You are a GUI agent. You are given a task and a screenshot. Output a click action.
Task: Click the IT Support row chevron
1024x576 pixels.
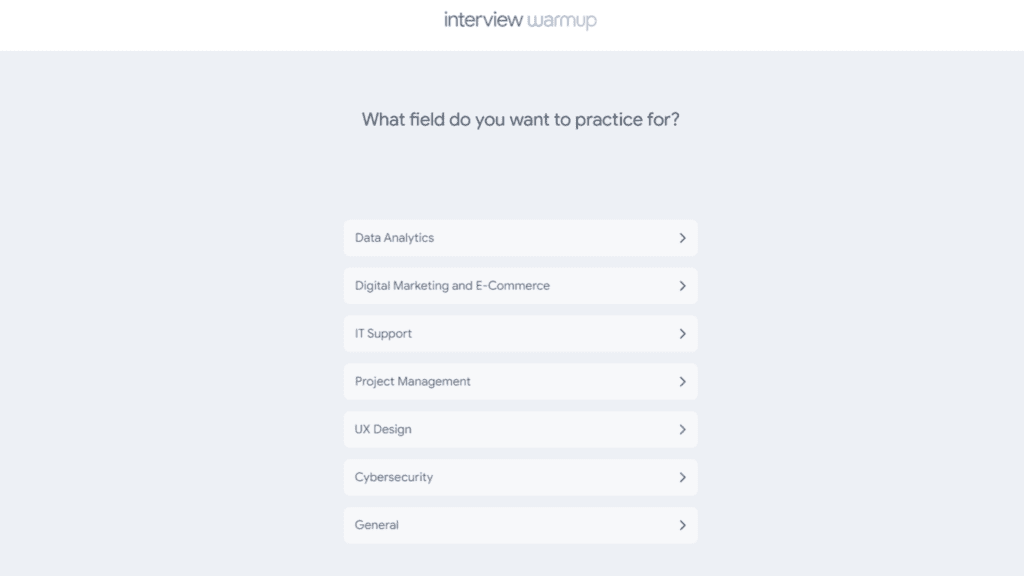point(683,333)
